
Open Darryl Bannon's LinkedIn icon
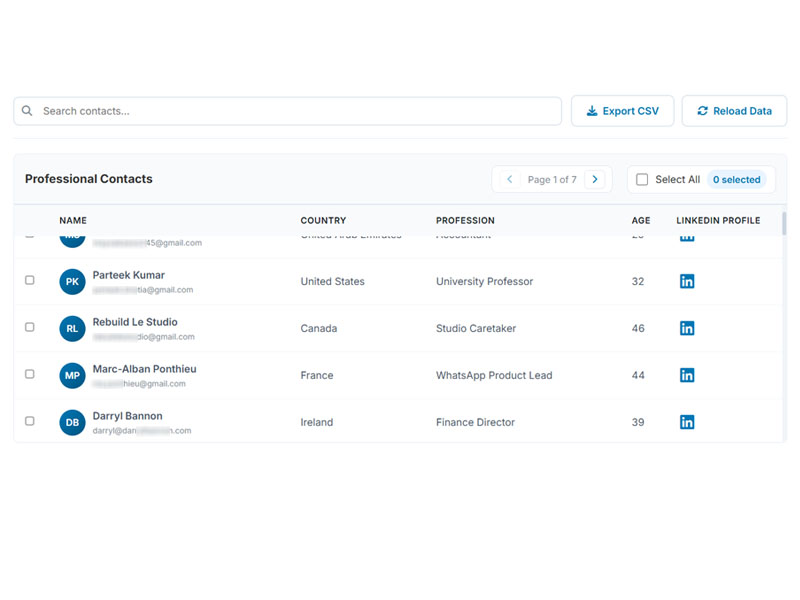(x=687, y=422)
